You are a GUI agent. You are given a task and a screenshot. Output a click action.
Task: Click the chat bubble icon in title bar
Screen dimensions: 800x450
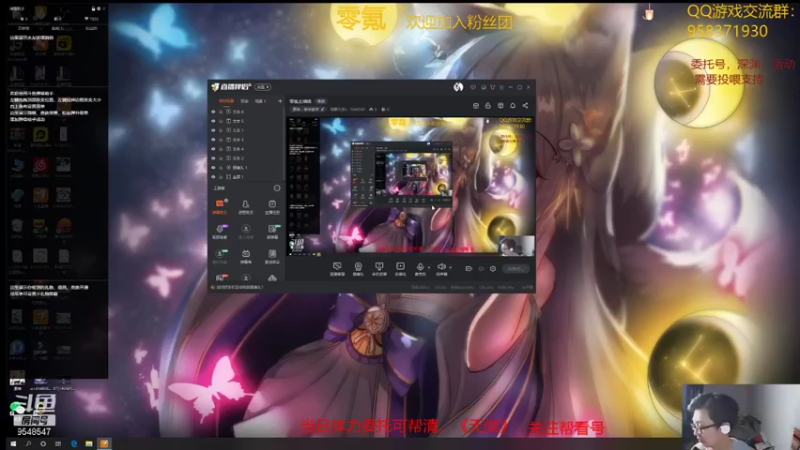tap(473, 87)
